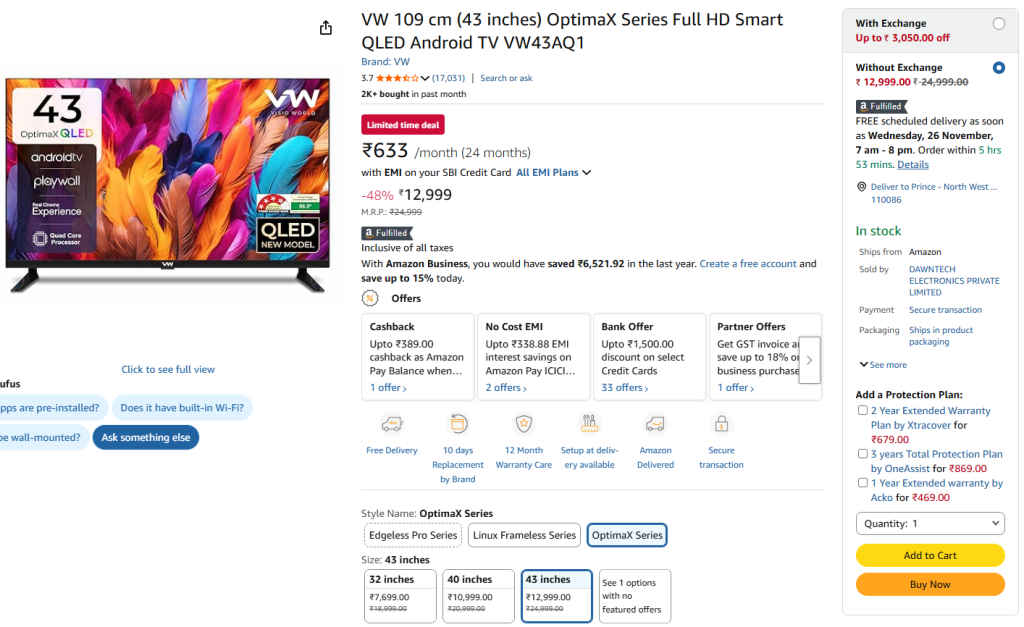Click the Offers percent badge icon
This screenshot has width=1024, height=627.
click(370, 298)
